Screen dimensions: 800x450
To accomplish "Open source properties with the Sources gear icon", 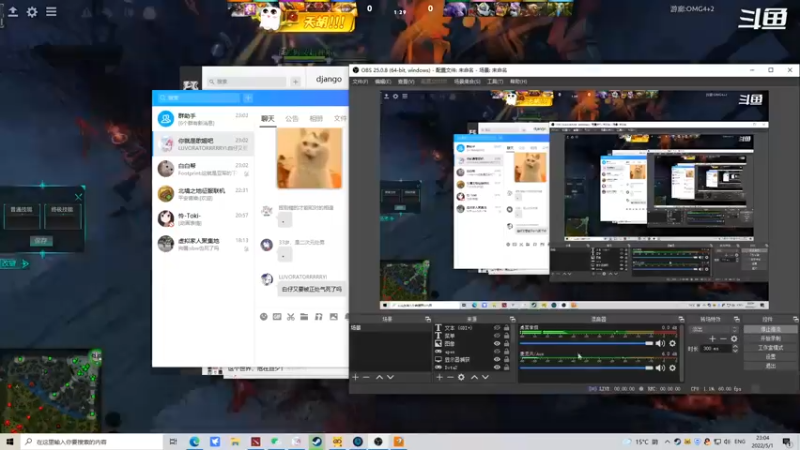I will (461, 377).
